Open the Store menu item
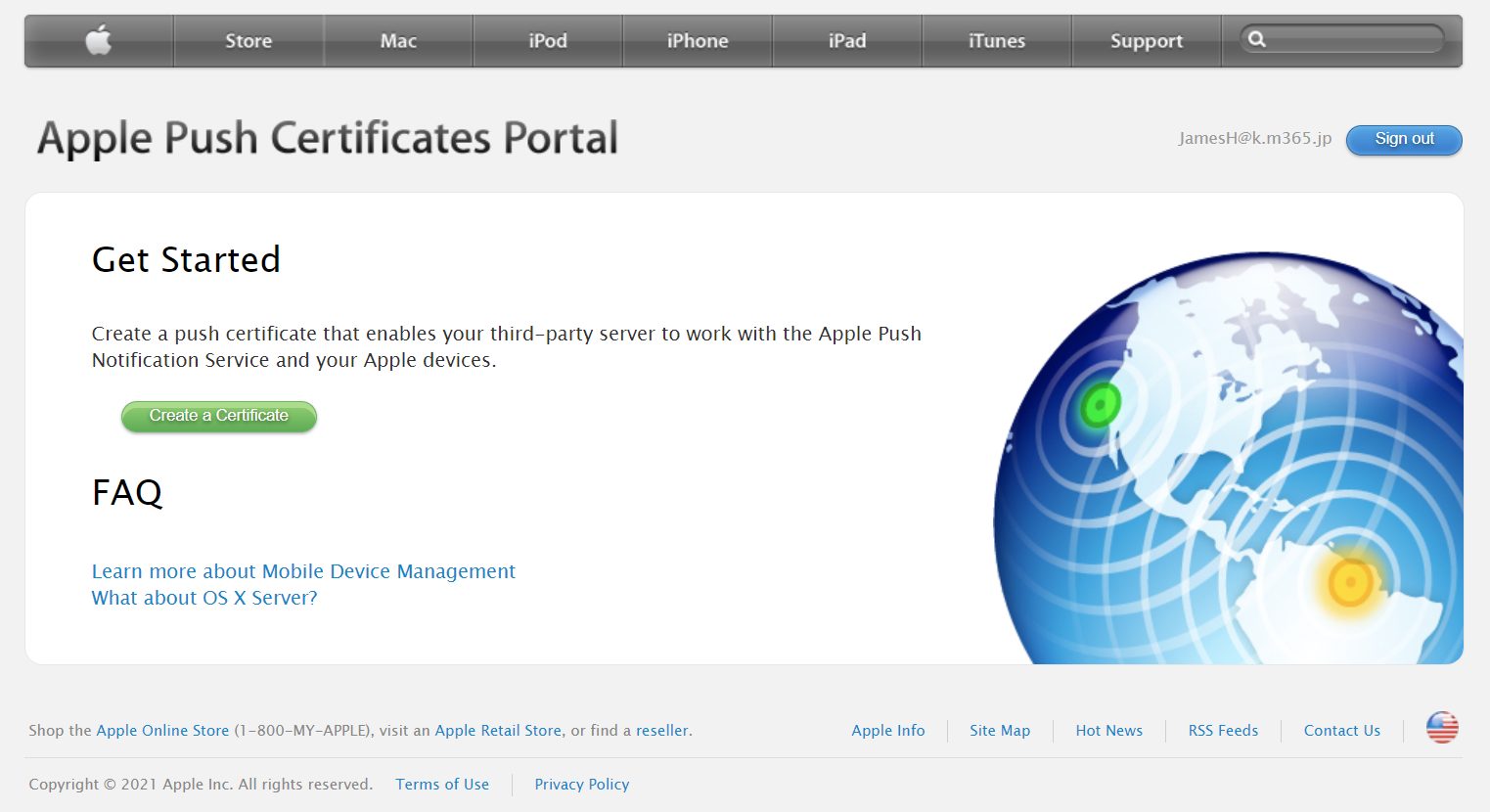The image size is (1490, 812). [x=248, y=41]
